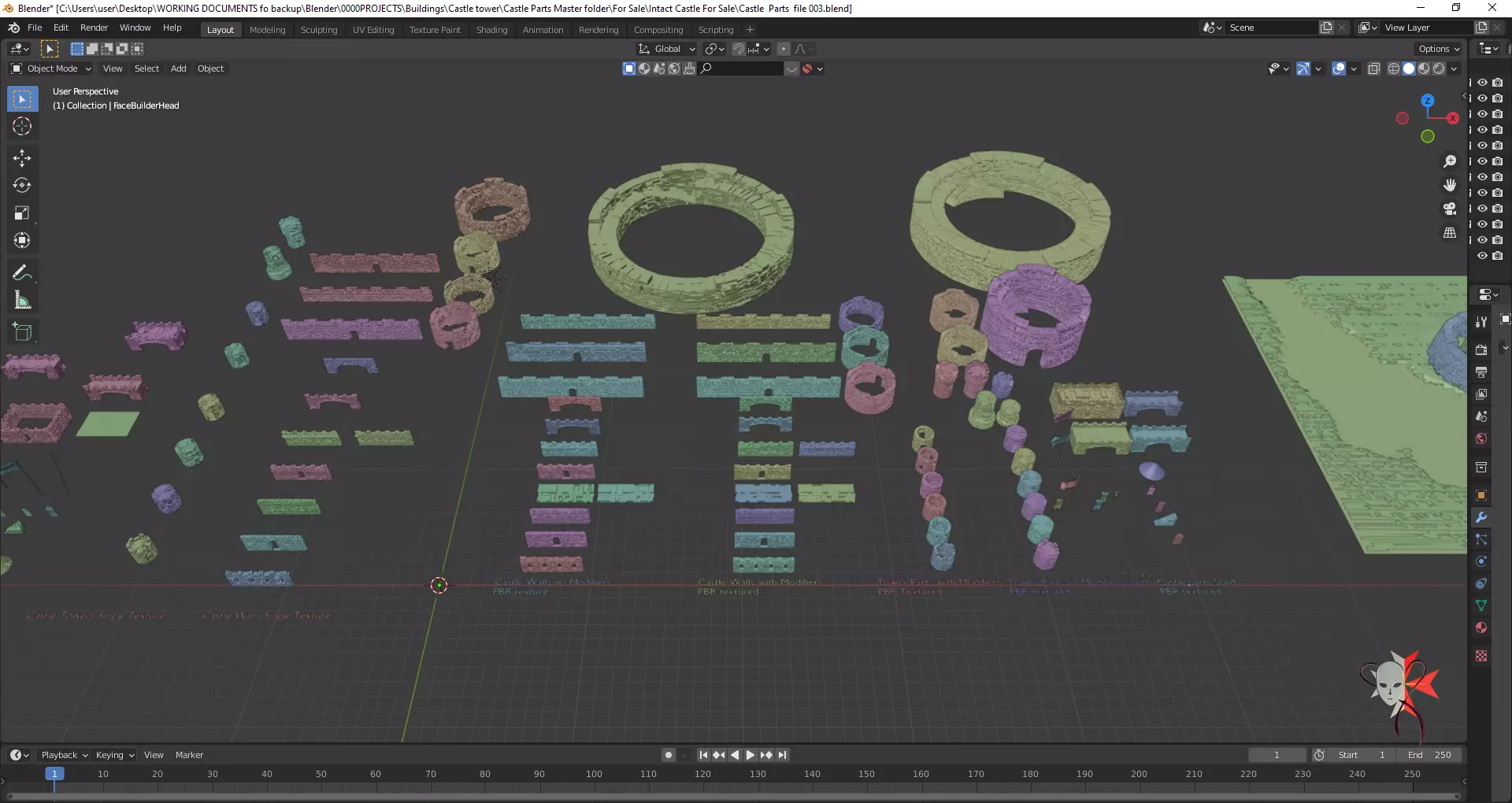Toggle viewport gizmo visibility
This screenshot has width=1512, height=803.
pyautogui.click(x=1303, y=68)
